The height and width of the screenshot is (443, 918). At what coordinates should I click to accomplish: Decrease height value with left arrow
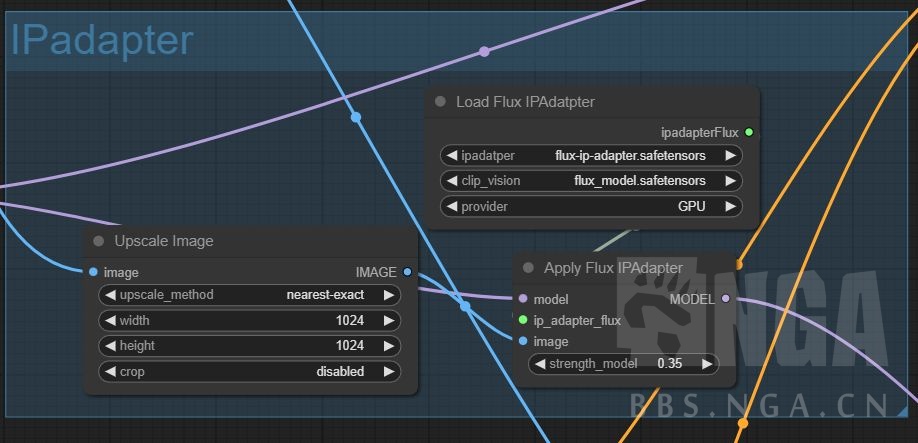click(110, 346)
